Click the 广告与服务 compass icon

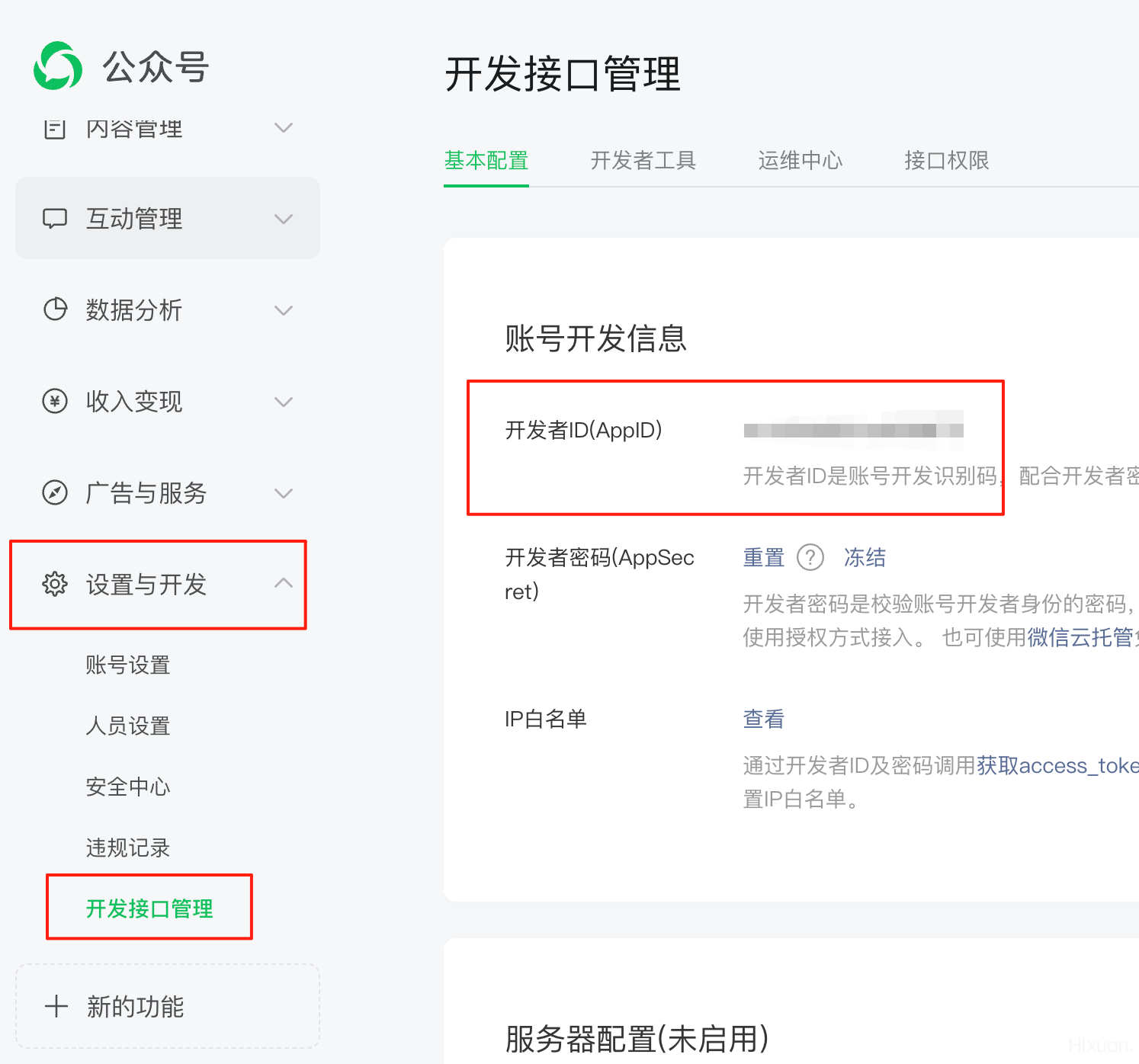tap(55, 492)
